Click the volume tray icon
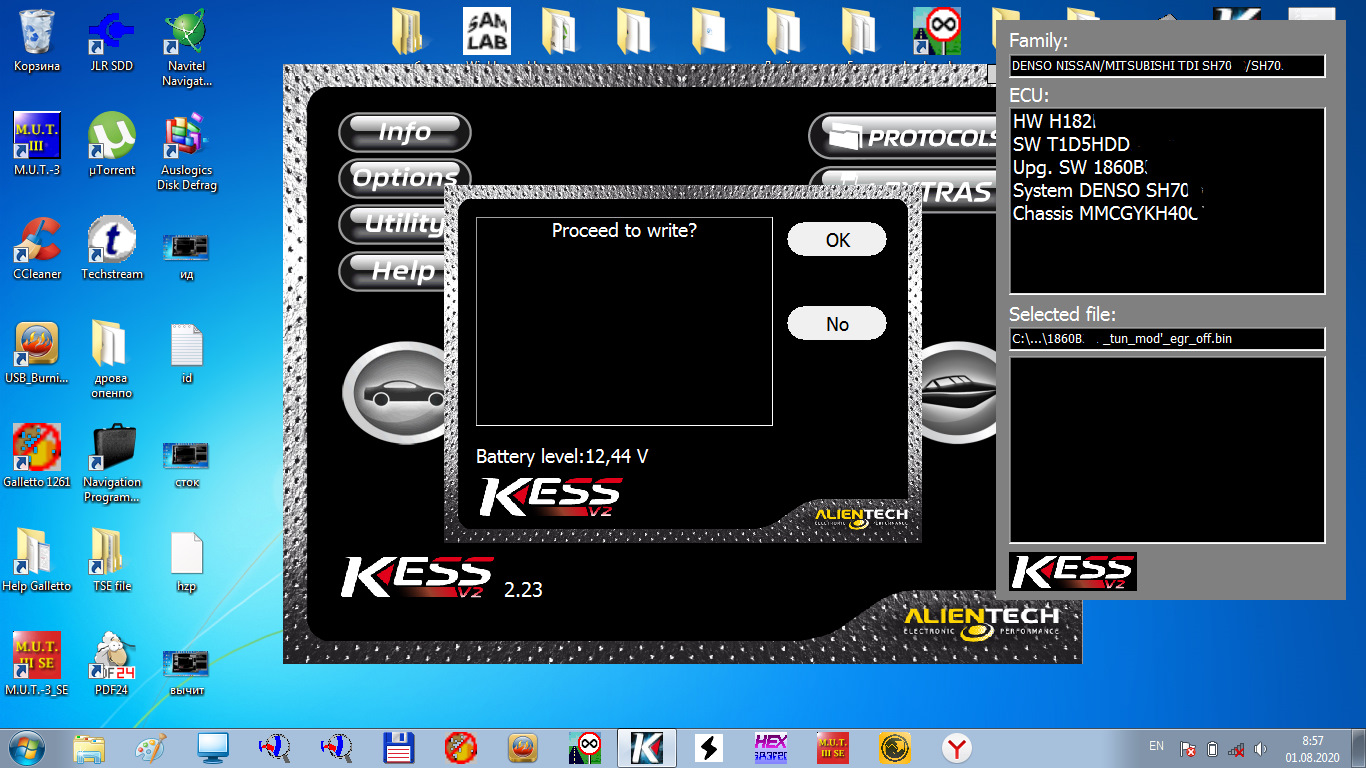The image size is (1366, 768). [1261, 748]
